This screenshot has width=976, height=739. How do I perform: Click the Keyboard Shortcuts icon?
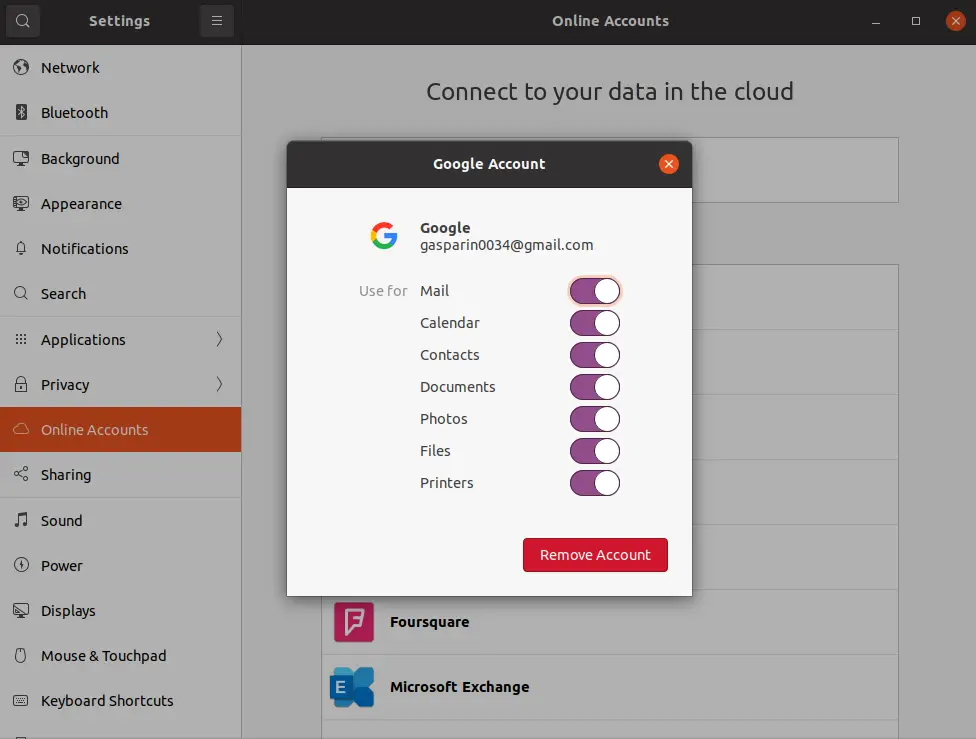[x=21, y=700]
